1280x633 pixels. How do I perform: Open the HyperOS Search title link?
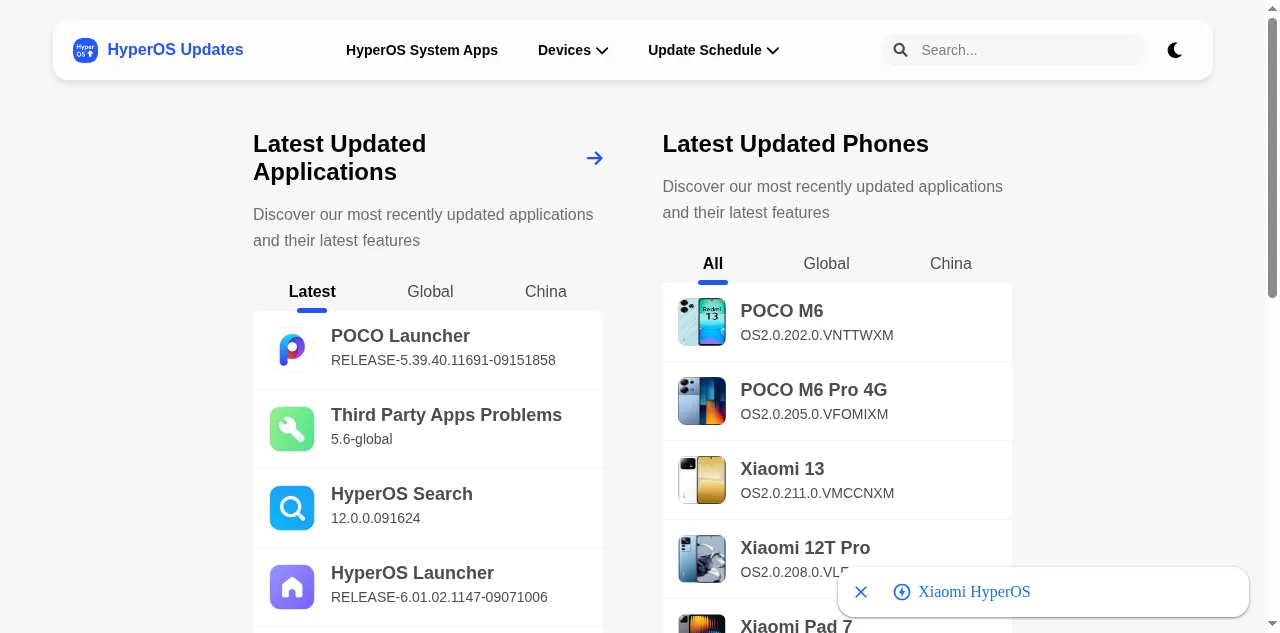click(402, 494)
